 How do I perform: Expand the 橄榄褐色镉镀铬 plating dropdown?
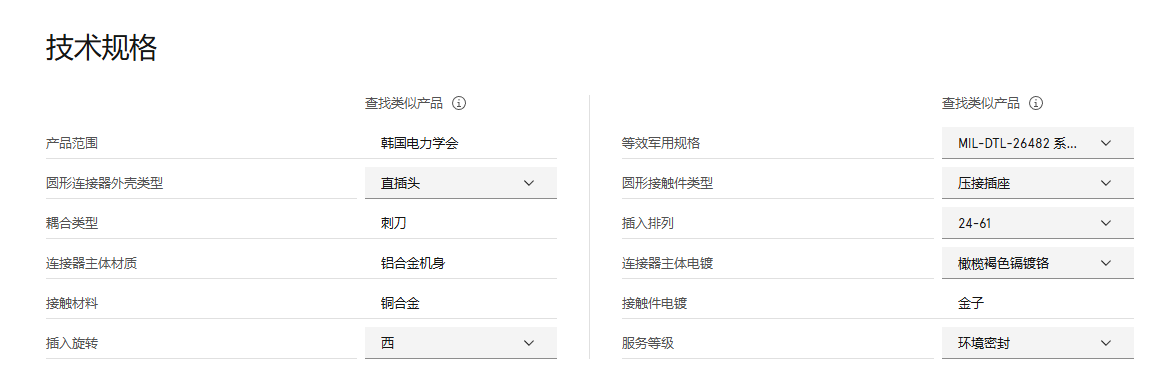1038,263
